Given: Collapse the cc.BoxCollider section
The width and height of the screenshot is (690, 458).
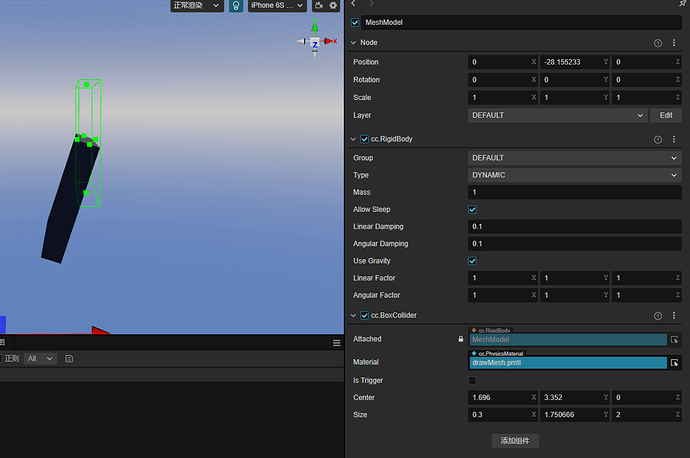Looking at the screenshot, I should click(x=353, y=315).
